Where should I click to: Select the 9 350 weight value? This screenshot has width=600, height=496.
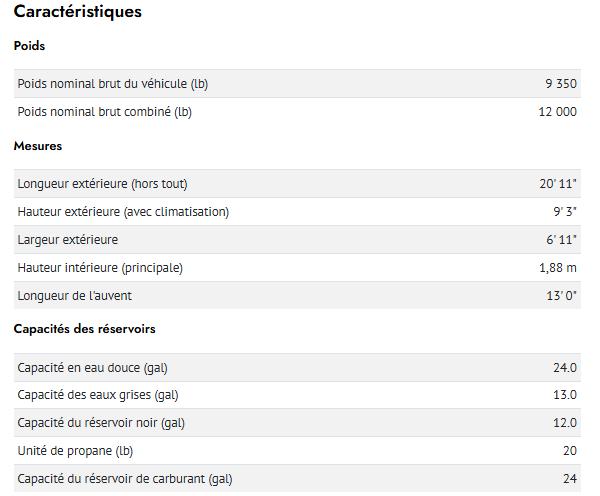pyautogui.click(x=561, y=83)
